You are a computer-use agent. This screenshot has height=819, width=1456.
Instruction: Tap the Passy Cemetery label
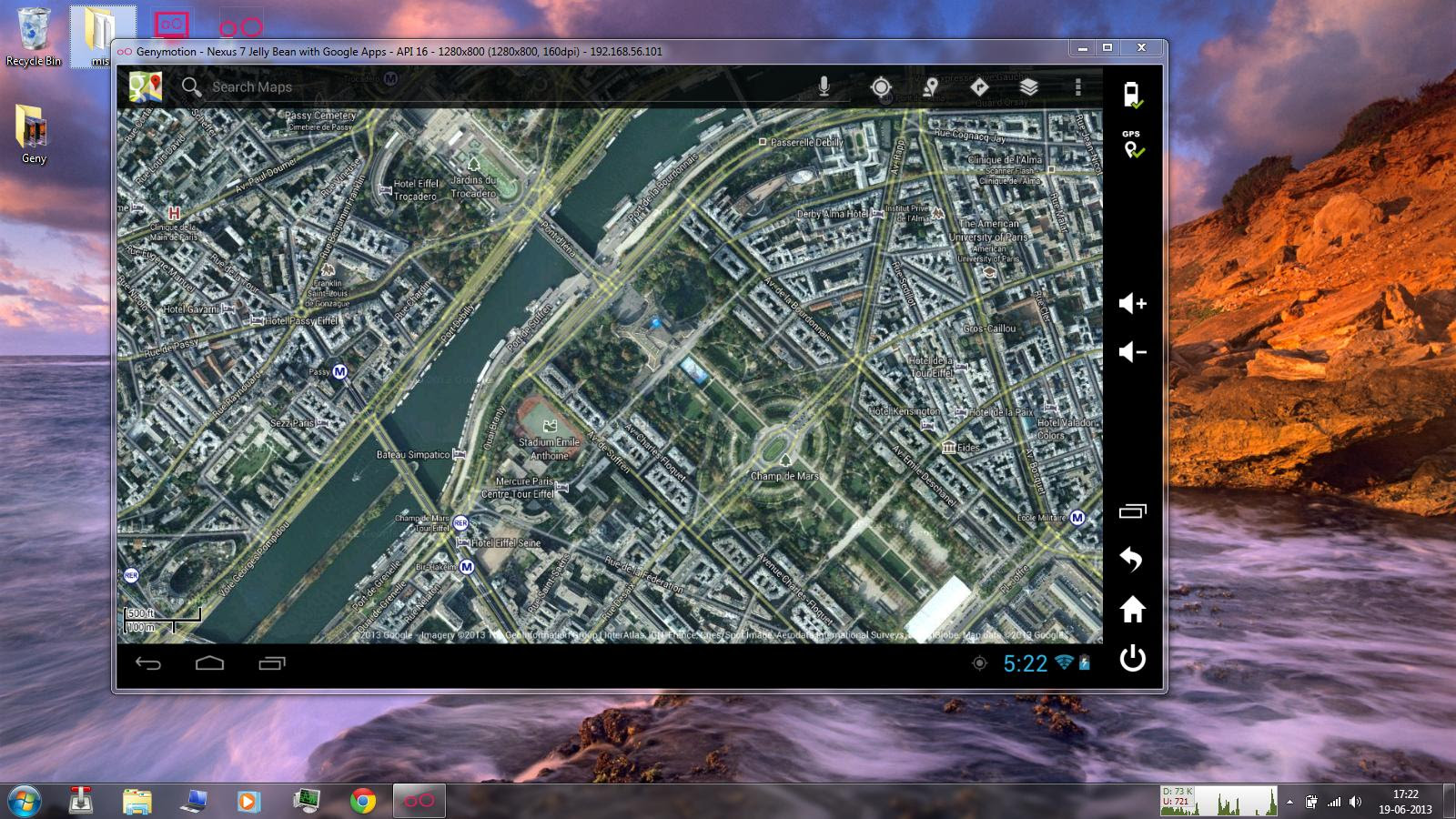(320, 116)
